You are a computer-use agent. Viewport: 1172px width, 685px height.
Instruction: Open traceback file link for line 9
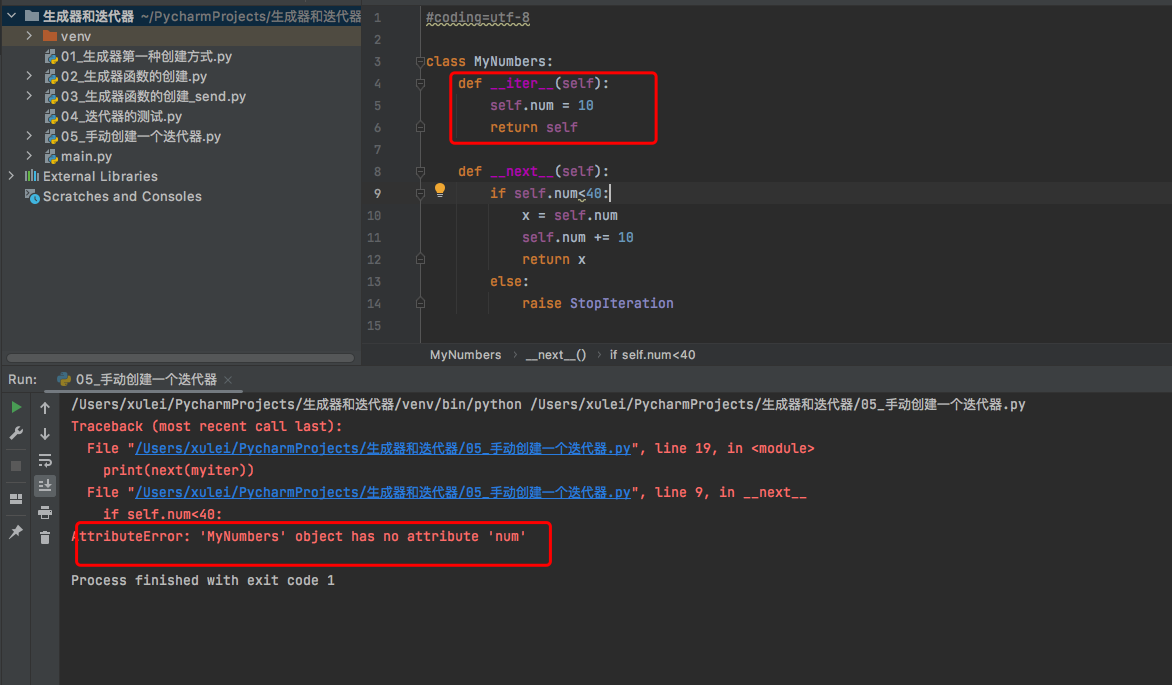[383, 493]
